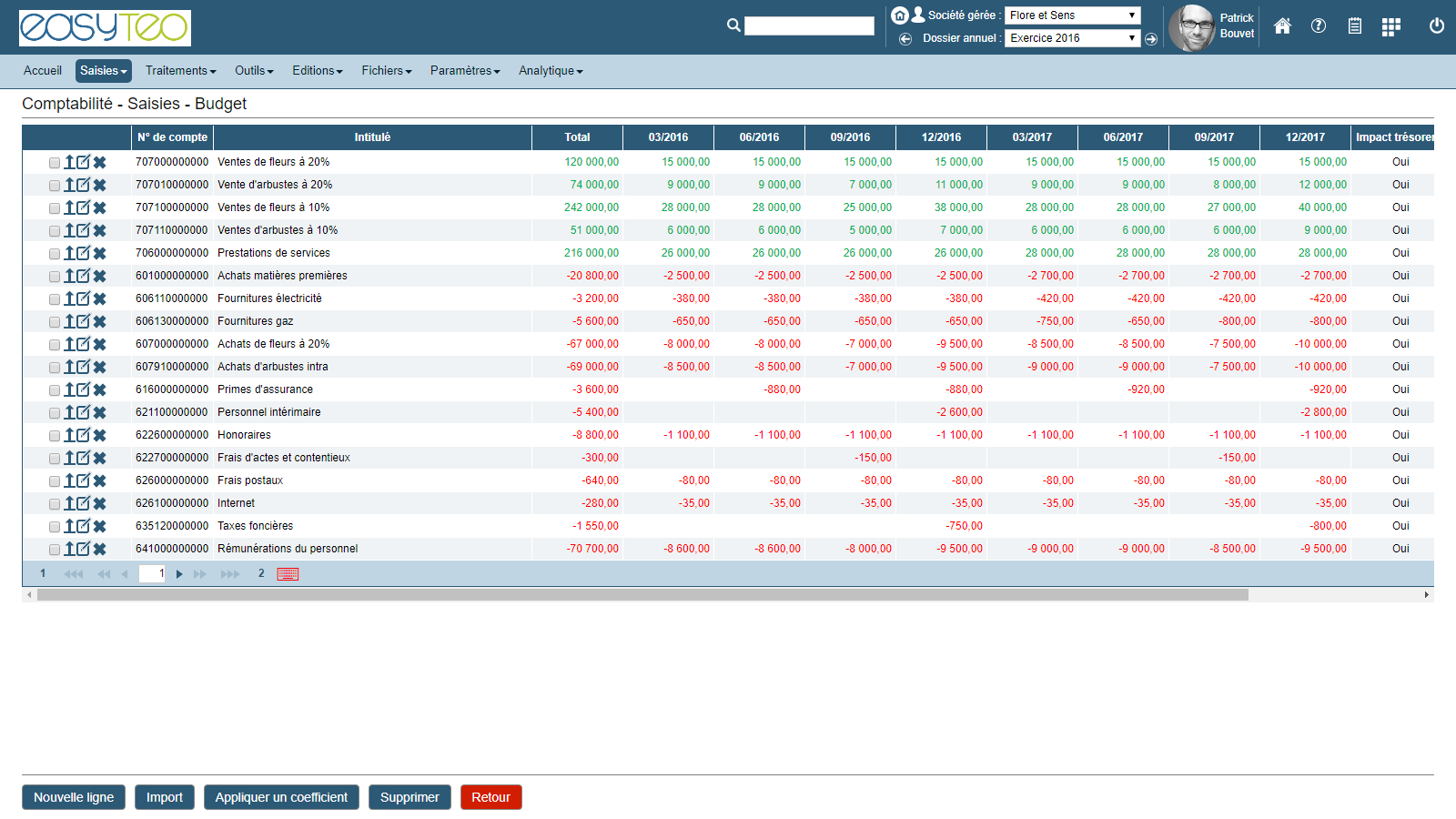Expand the Traitements dropdown menu
This screenshot has height=819, width=1456.
tap(180, 71)
